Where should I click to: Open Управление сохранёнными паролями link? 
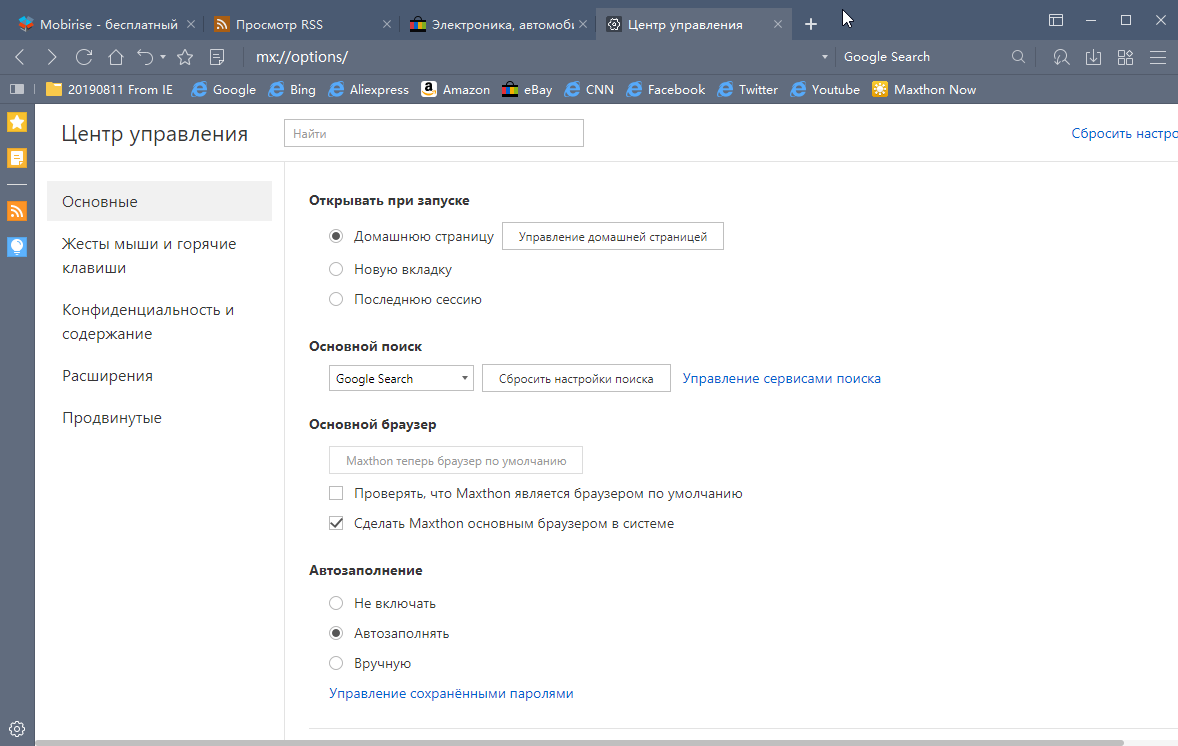[452, 693]
